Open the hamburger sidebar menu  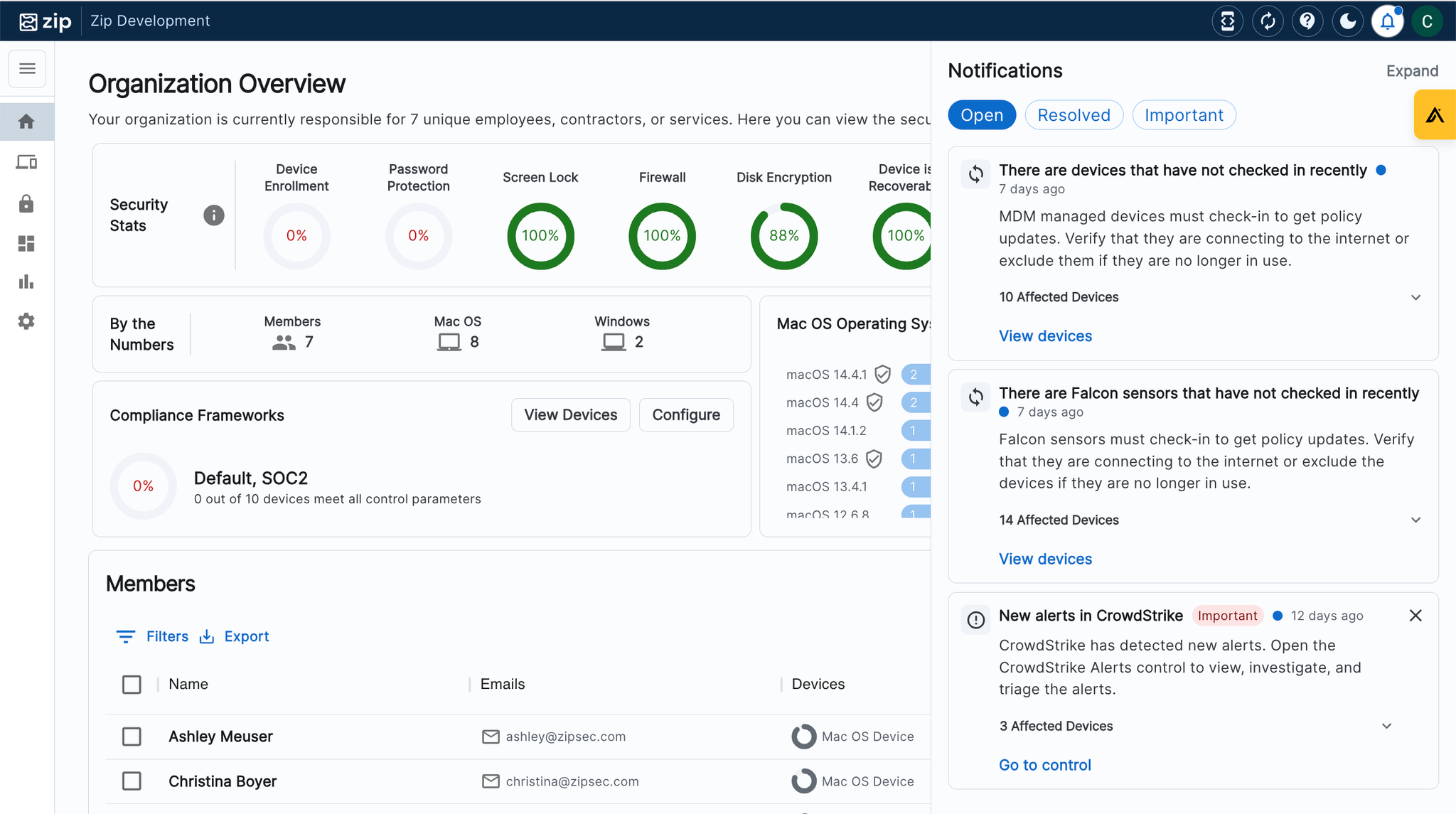(x=27, y=68)
